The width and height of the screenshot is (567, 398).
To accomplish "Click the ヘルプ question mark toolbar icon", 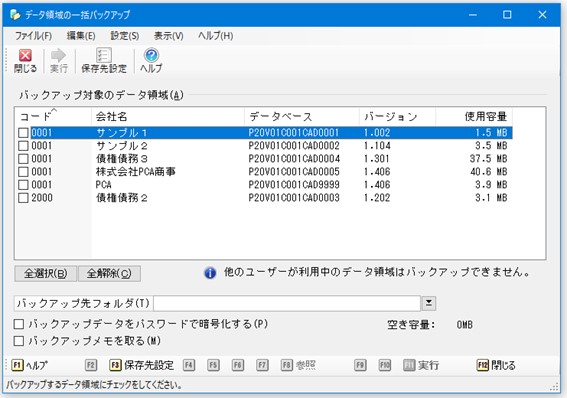I will [151, 61].
